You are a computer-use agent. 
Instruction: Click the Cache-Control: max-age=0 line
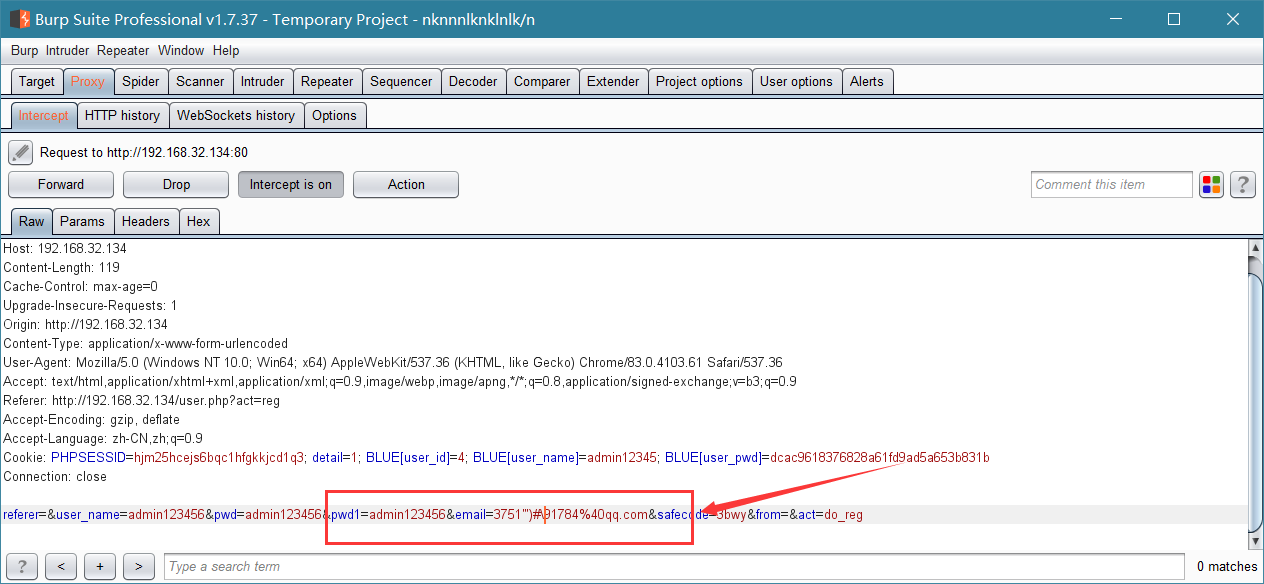click(x=80, y=286)
